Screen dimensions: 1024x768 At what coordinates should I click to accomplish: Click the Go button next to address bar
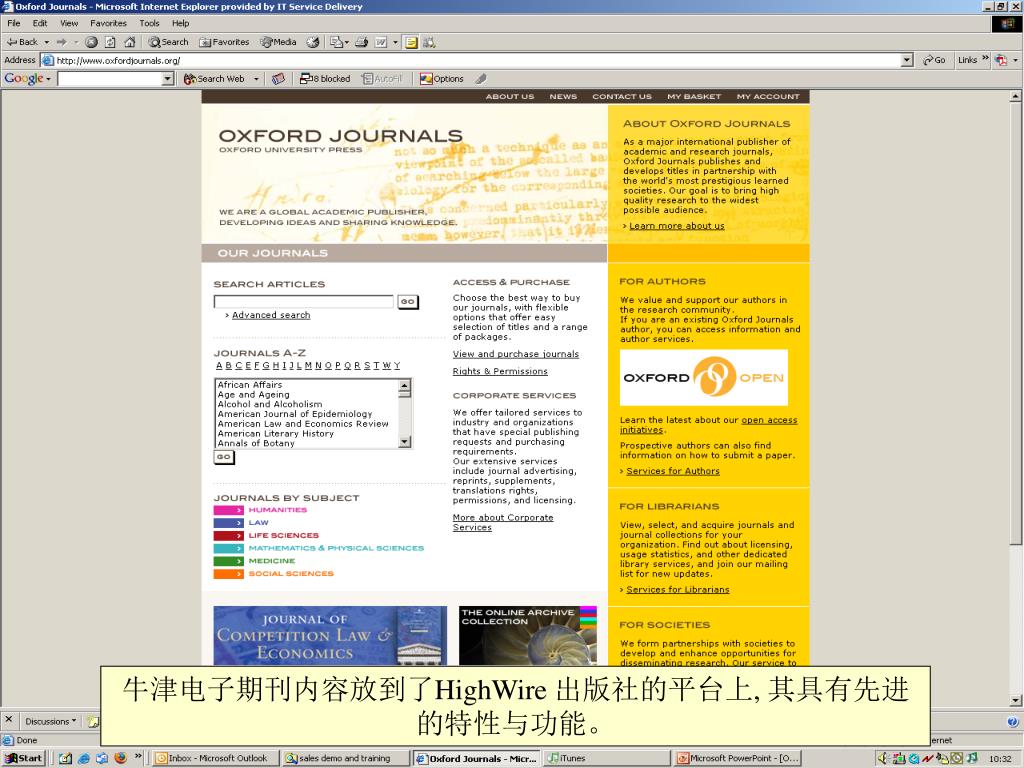click(x=934, y=60)
